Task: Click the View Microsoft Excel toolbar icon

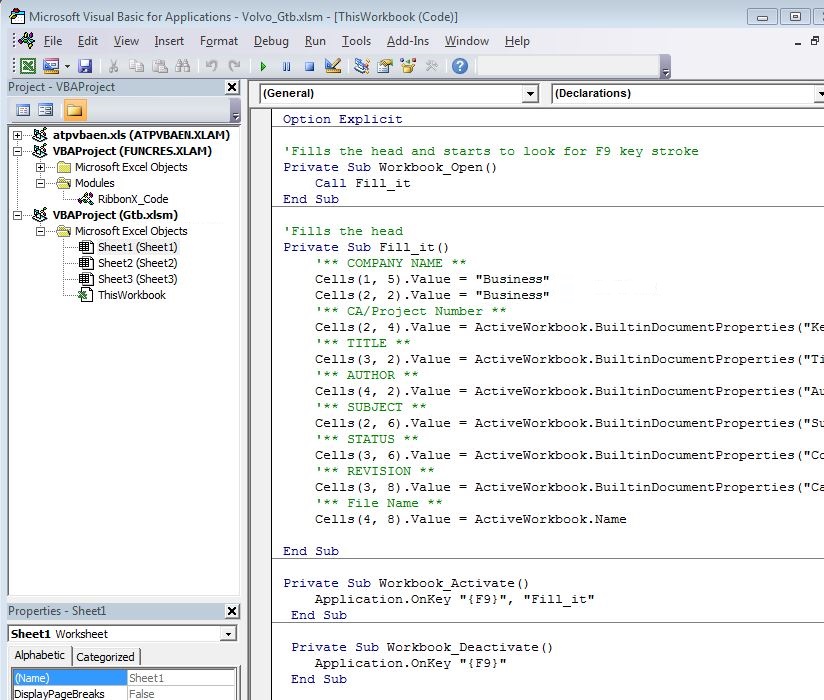Action: pos(27,66)
